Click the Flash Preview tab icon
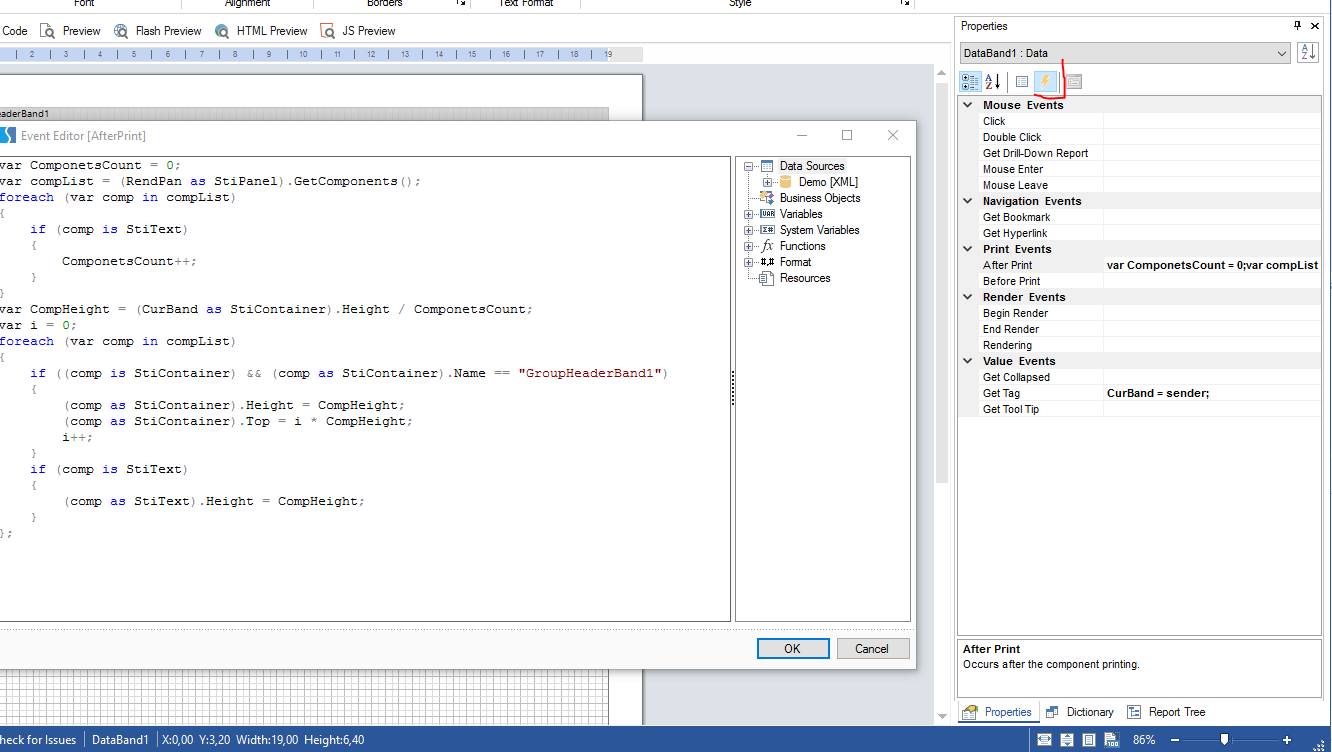 pos(121,31)
